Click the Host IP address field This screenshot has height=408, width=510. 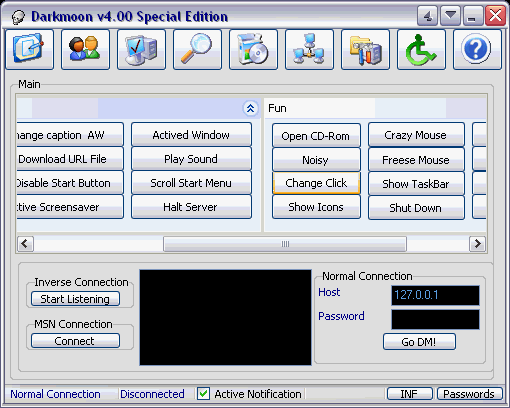coord(435,295)
